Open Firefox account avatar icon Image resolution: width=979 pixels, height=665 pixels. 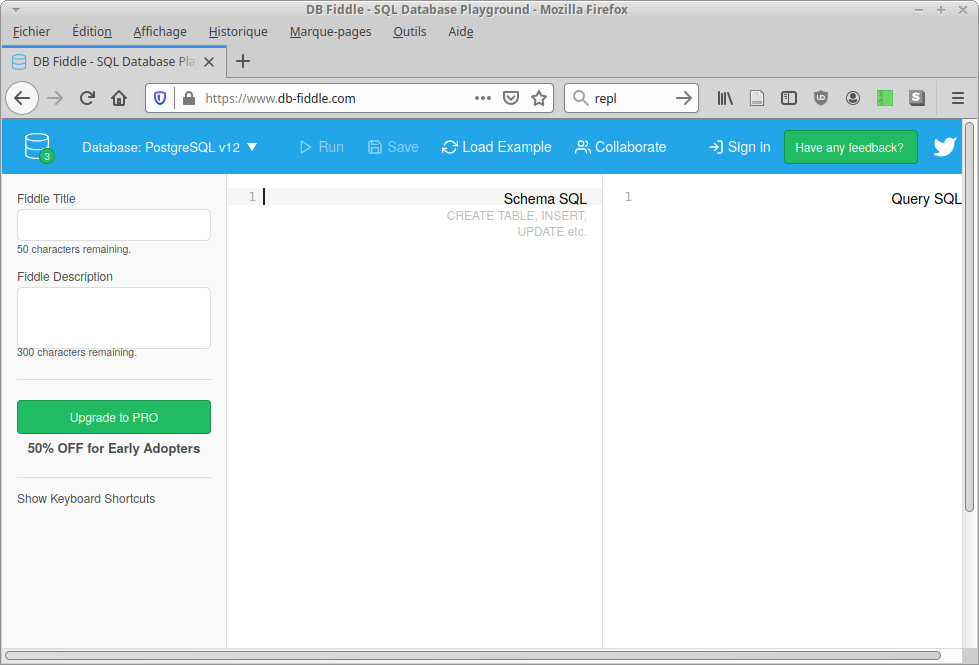(853, 98)
